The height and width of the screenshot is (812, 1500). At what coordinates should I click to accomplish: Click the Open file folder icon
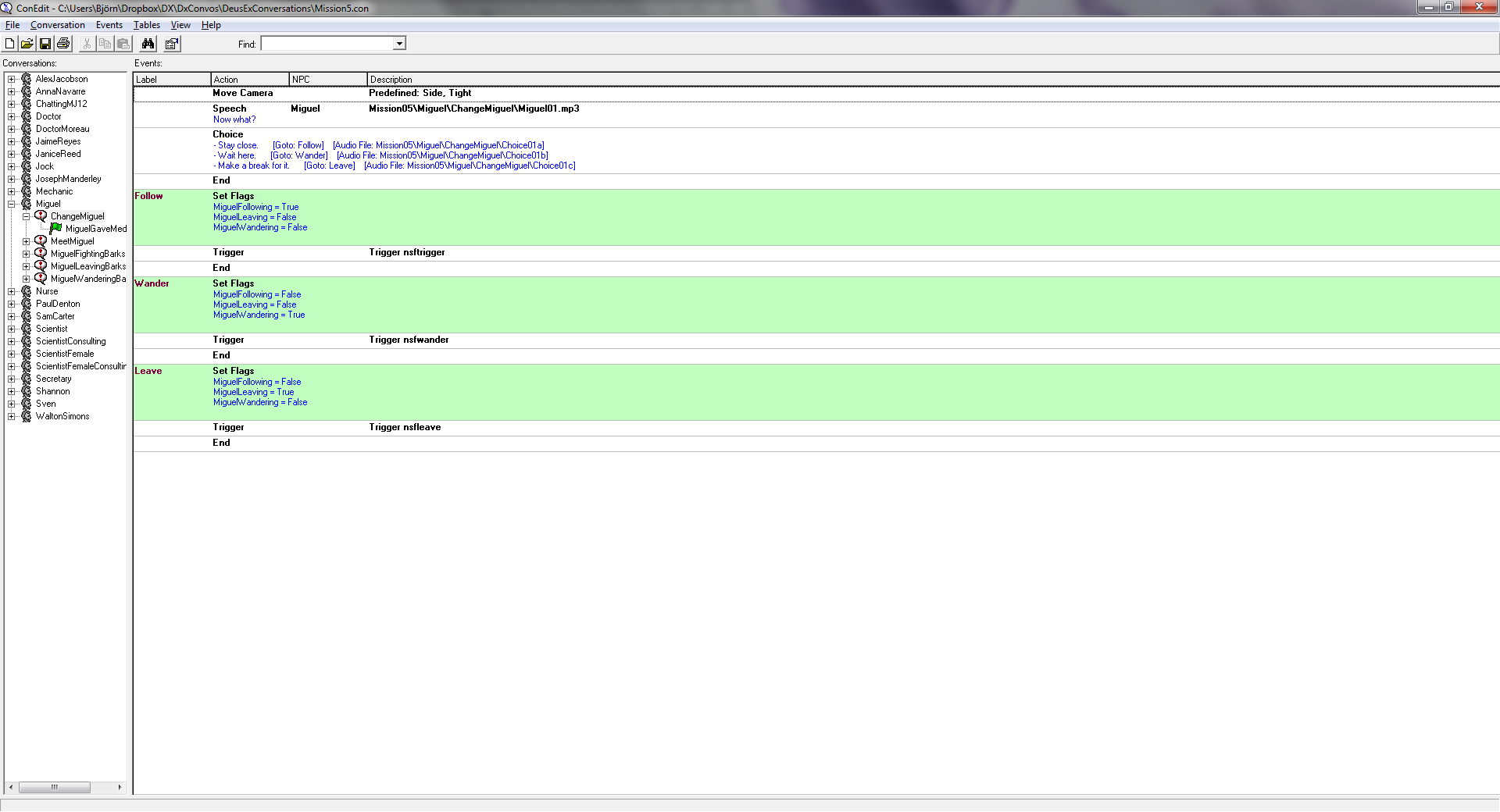(x=27, y=44)
